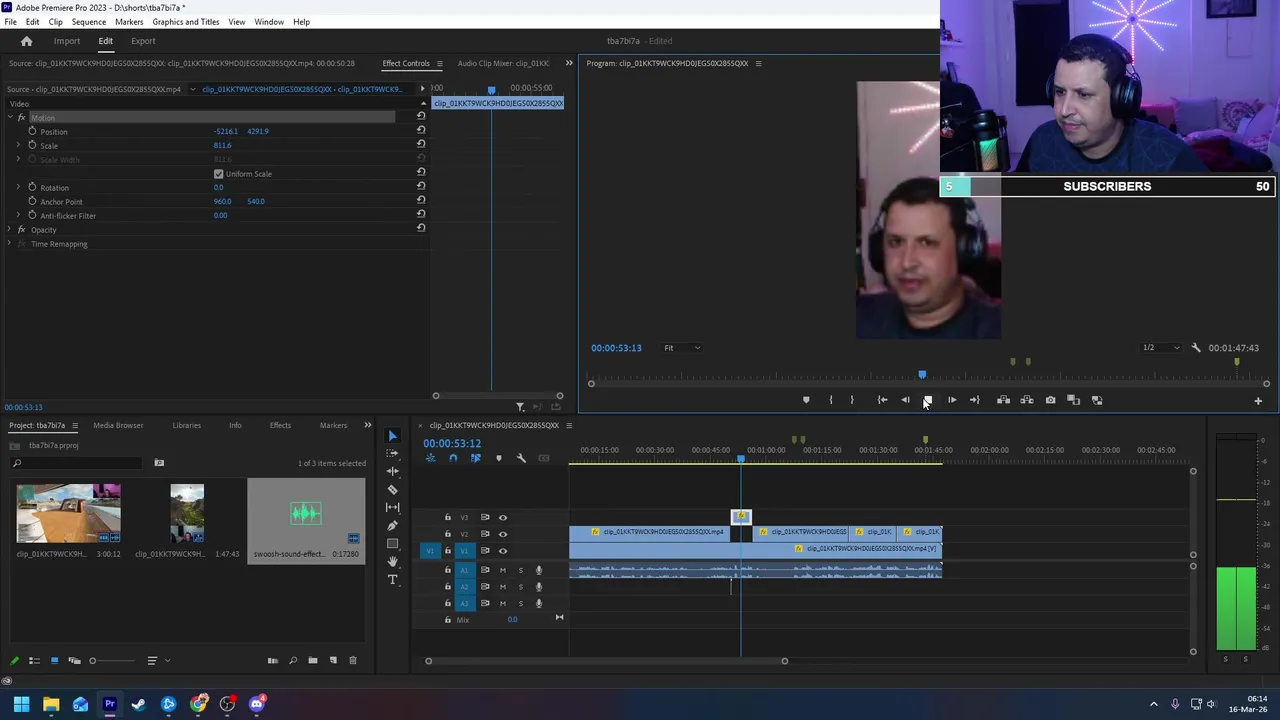Screen dimensions: 1280x720
Task: Click Find magnifier icon in Project panel
Action: point(293,660)
